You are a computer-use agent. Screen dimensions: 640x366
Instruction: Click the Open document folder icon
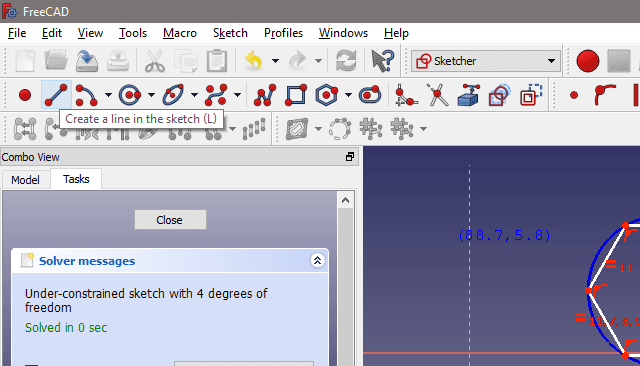[x=56, y=61]
